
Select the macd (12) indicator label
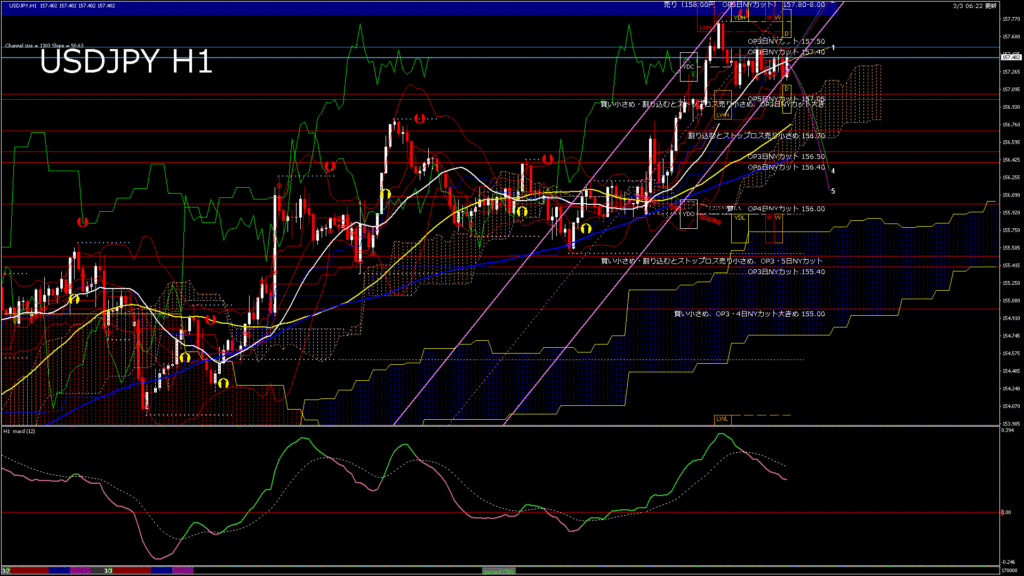18,432
